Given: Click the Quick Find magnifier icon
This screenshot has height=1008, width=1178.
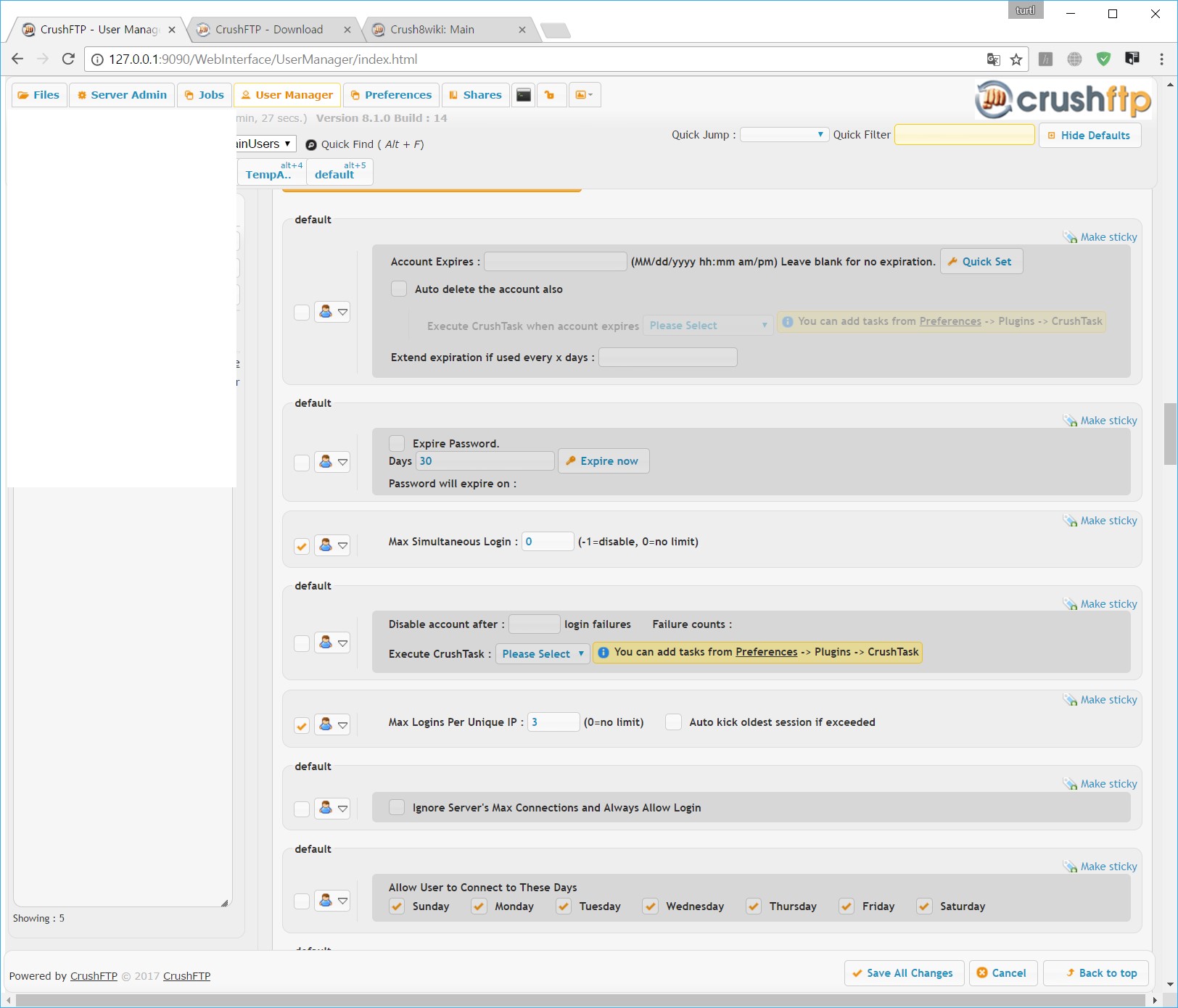Looking at the screenshot, I should pyautogui.click(x=311, y=145).
